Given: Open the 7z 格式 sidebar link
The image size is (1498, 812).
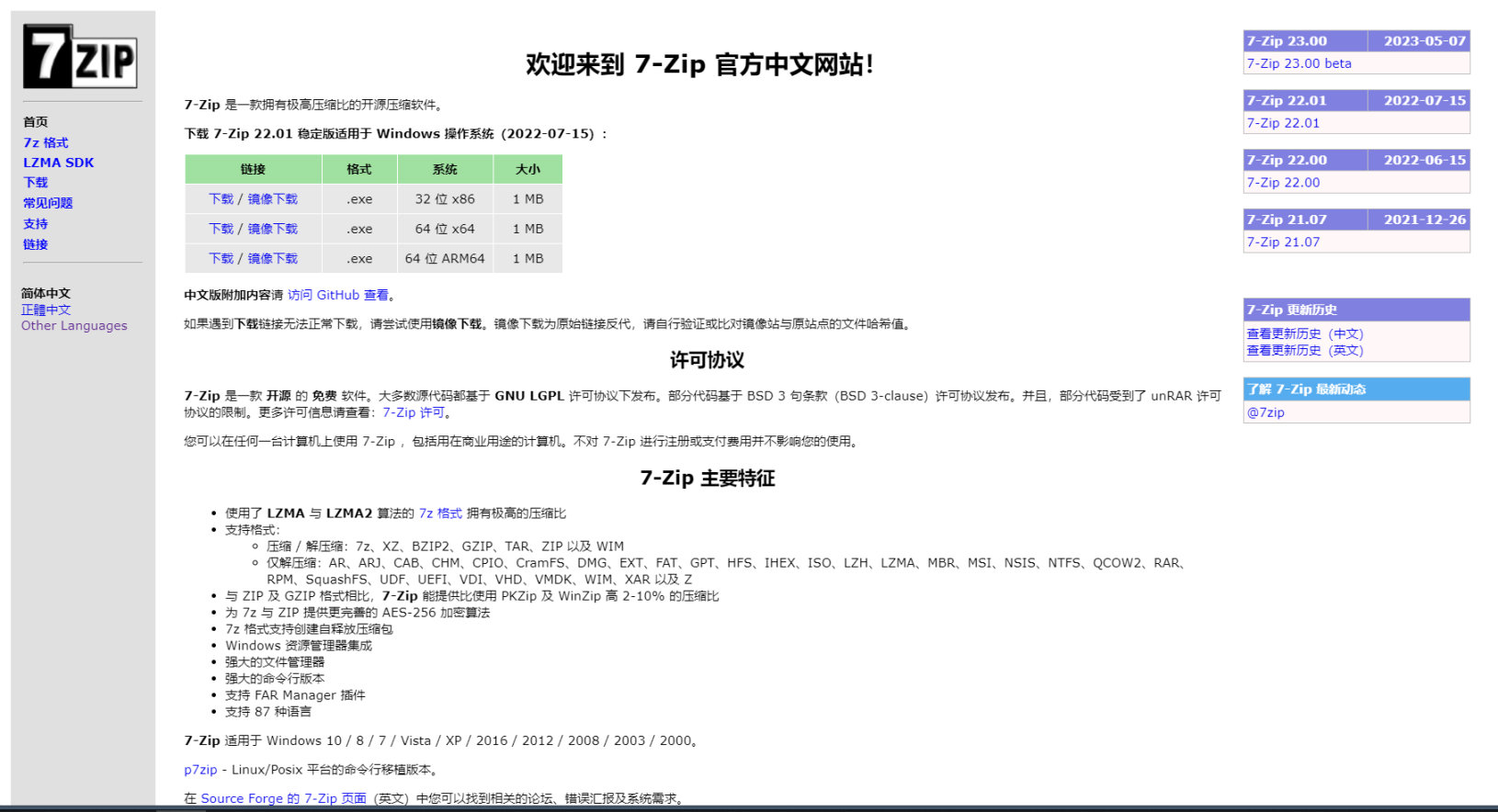Looking at the screenshot, I should coord(46,142).
